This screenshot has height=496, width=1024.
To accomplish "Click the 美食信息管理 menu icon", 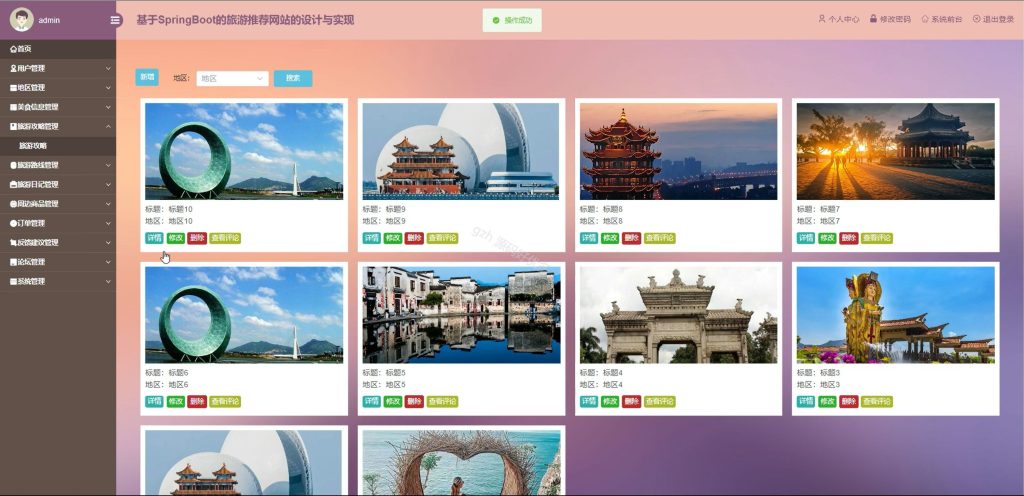I will pyautogui.click(x=14, y=107).
